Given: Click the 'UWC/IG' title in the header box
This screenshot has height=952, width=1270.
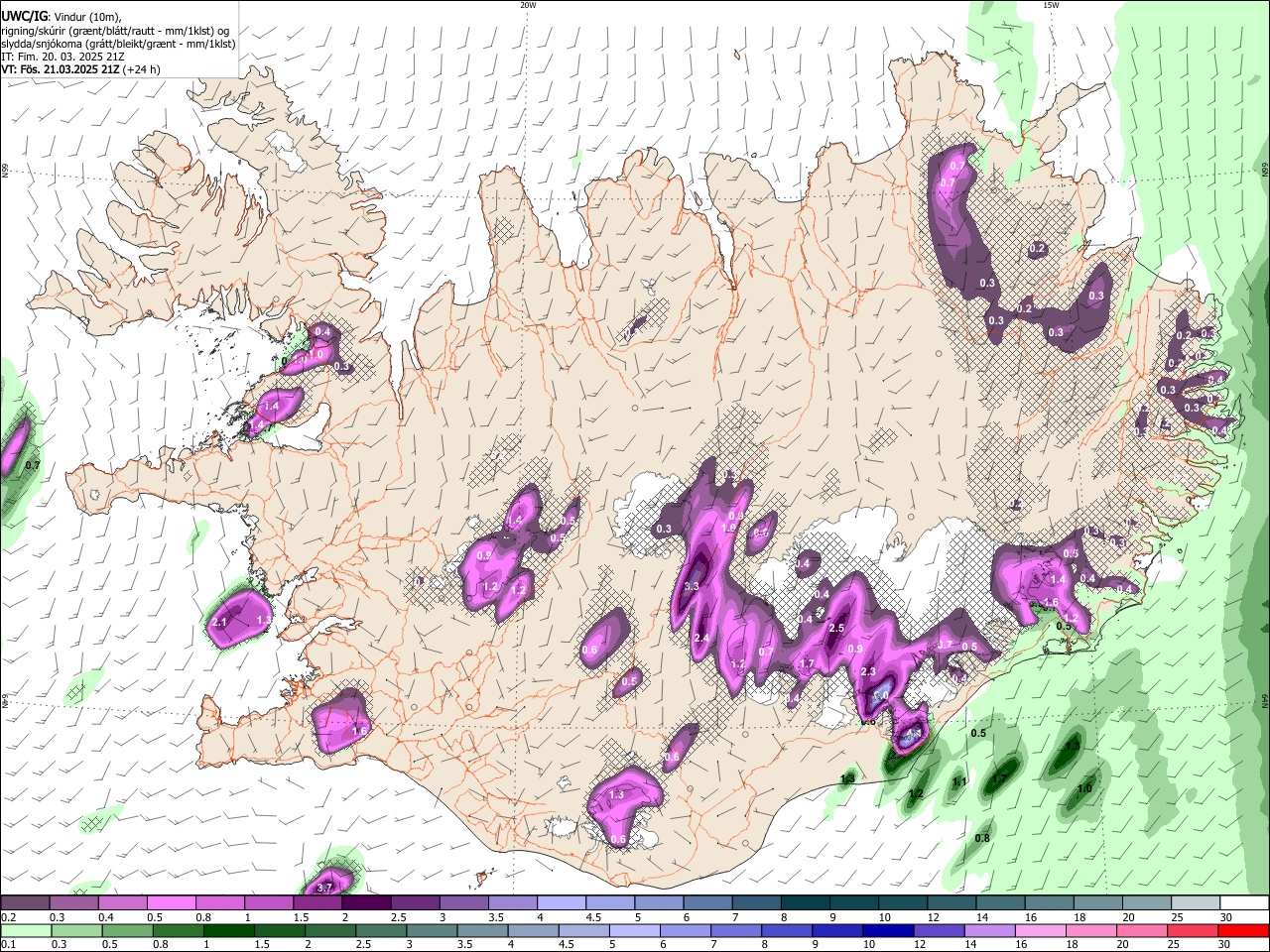Looking at the screenshot, I should tap(25, 16).
